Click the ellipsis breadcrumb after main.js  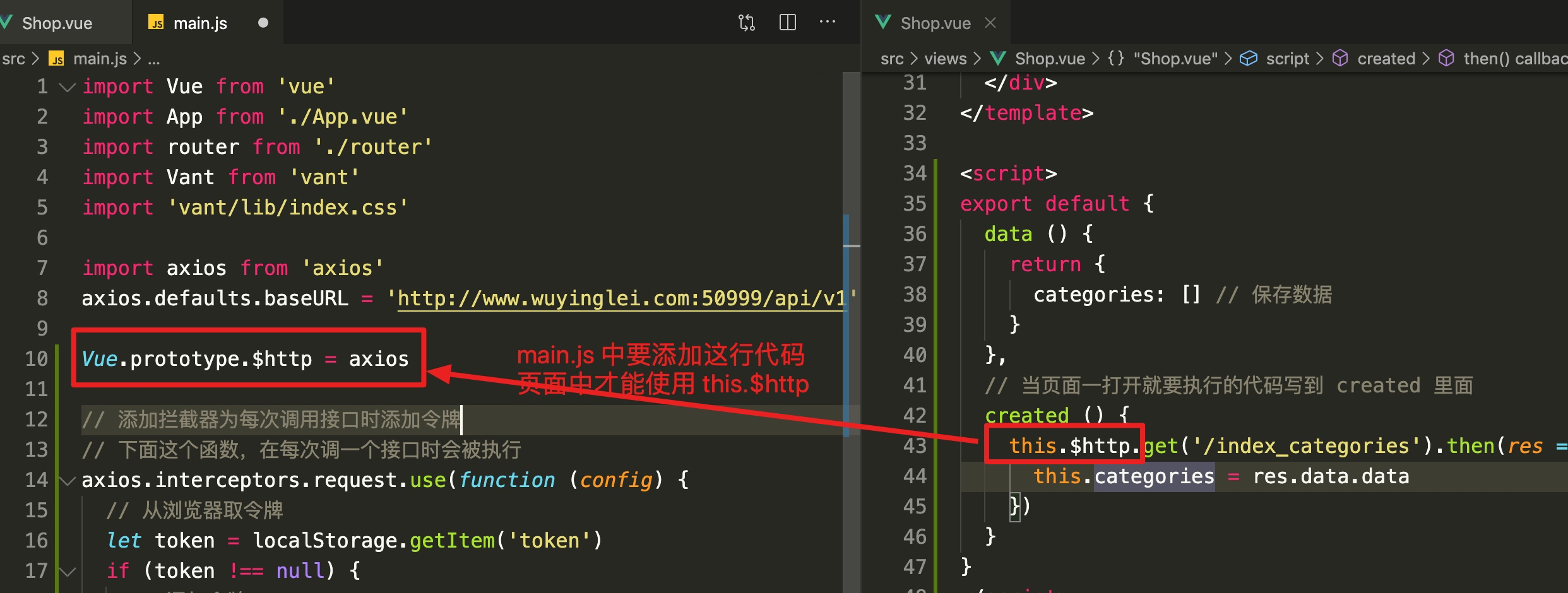pyautogui.click(x=154, y=59)
